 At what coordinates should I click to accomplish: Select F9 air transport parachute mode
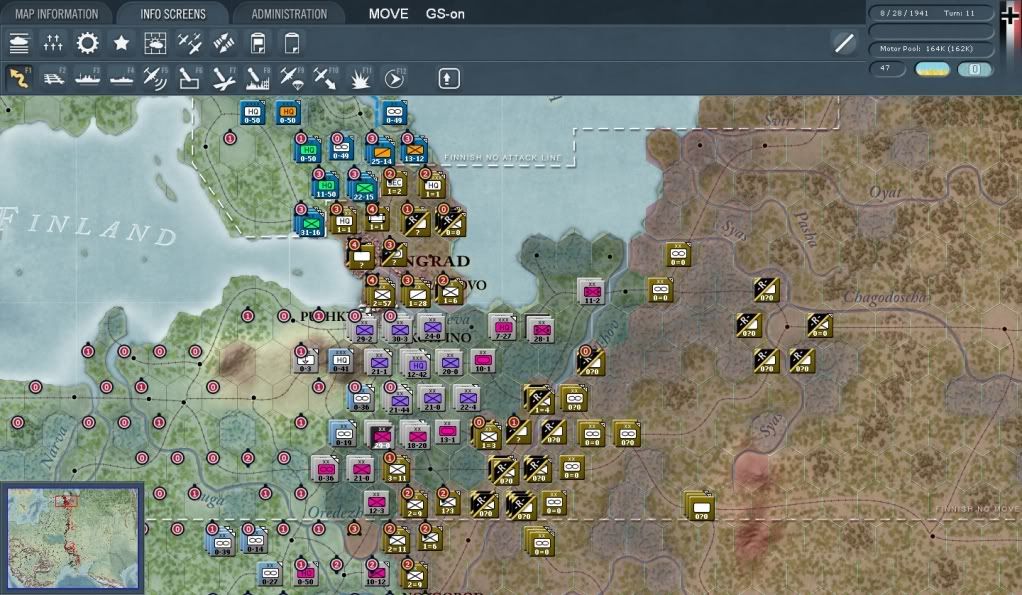291,78
